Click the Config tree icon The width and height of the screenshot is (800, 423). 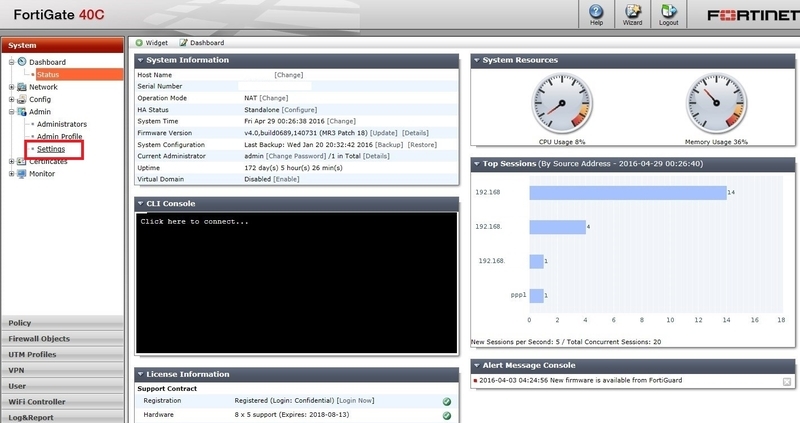coord(21,99)
